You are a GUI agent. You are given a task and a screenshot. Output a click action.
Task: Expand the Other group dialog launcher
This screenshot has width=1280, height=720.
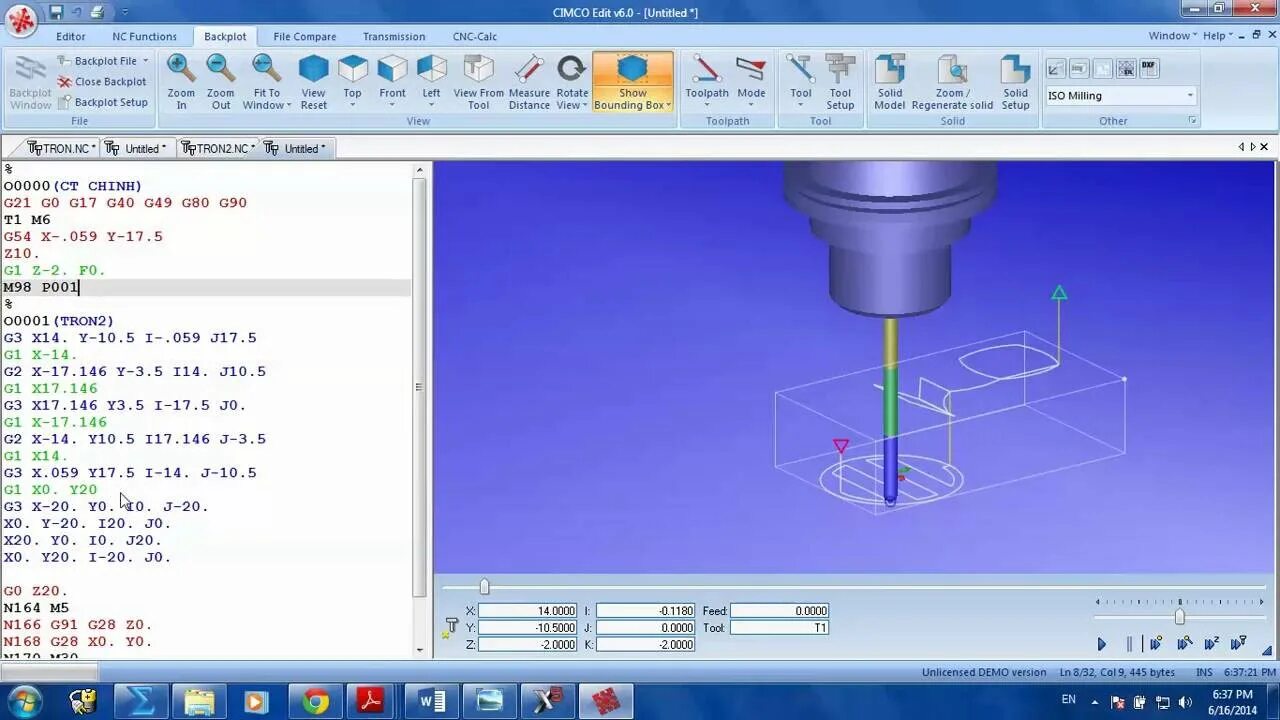click(1192, 121)
